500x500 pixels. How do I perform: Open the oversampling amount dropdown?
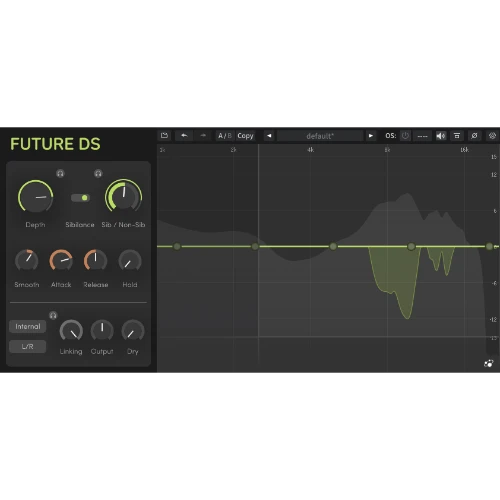point(422,136)
